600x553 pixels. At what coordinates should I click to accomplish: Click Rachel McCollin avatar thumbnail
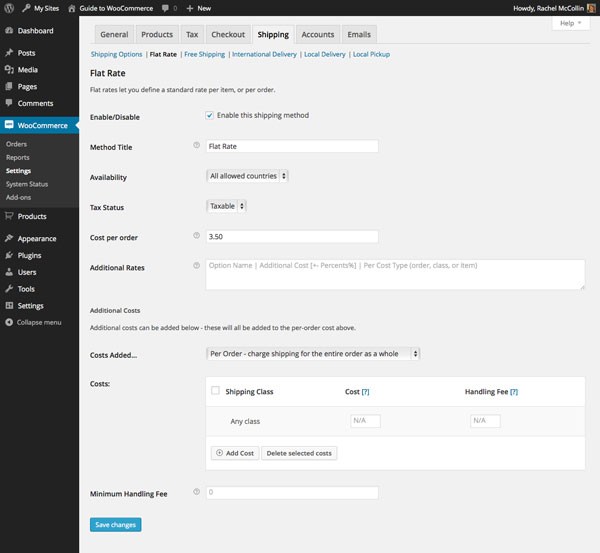tap(591, 8)
